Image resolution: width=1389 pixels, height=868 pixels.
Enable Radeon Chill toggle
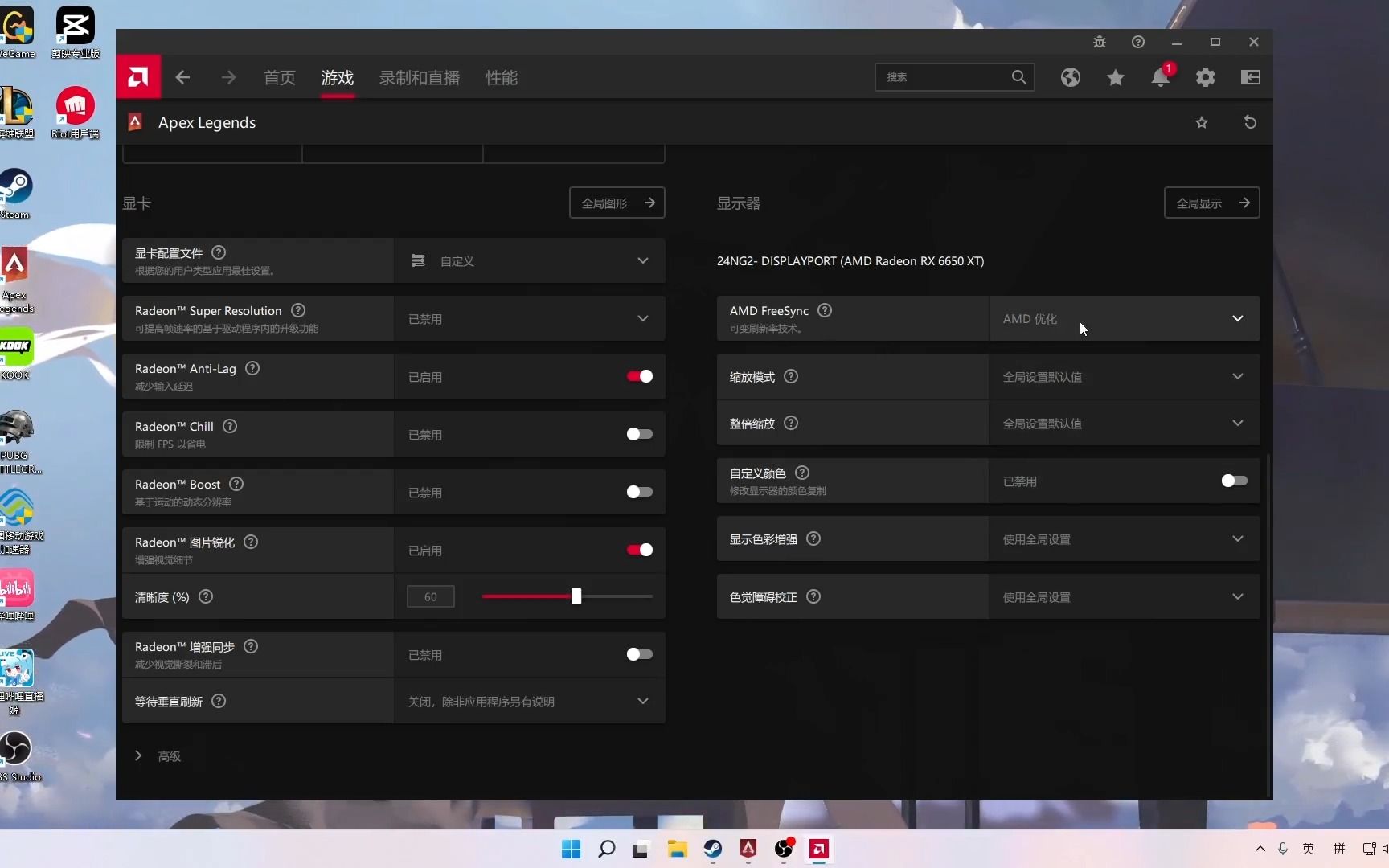coord(638,434)
